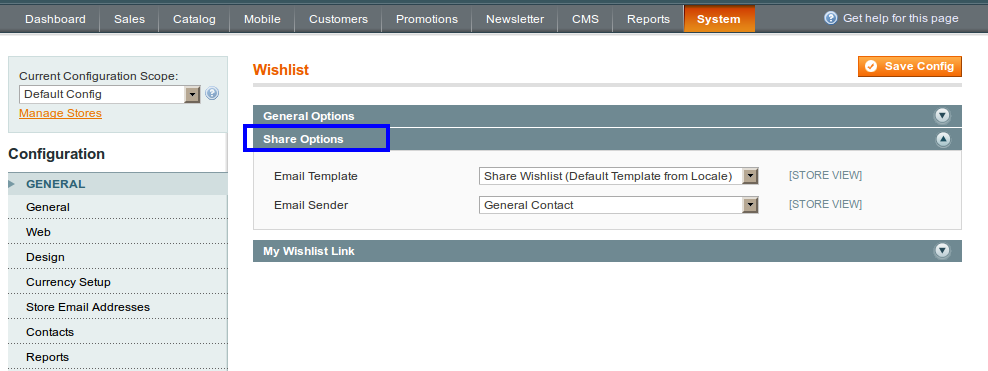Open the CMS menu

(x=585, y=20)
